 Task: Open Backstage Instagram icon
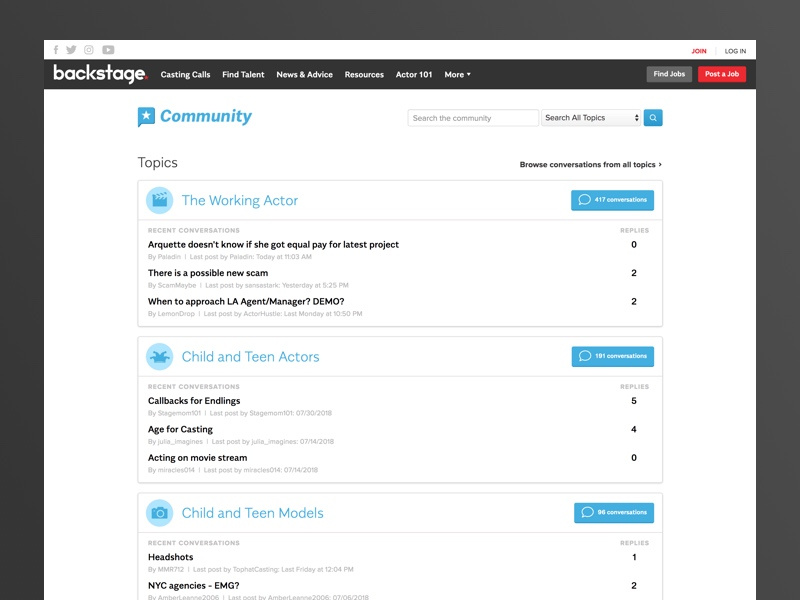click(x=89, y=50)
